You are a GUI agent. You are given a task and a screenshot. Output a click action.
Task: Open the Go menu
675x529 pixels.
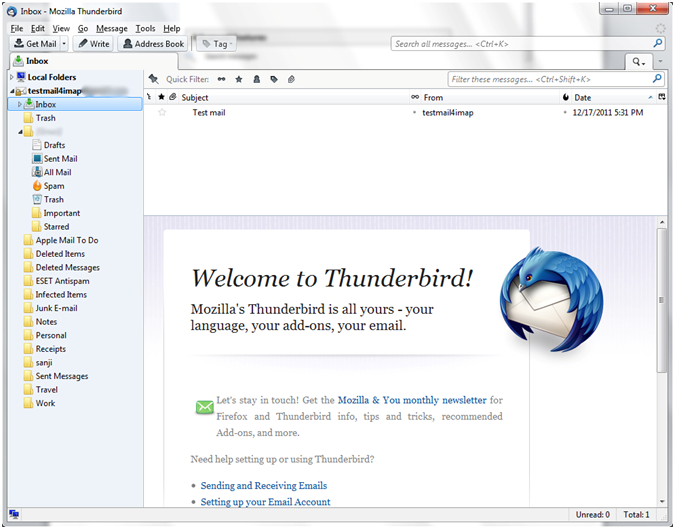pos(83,28)
